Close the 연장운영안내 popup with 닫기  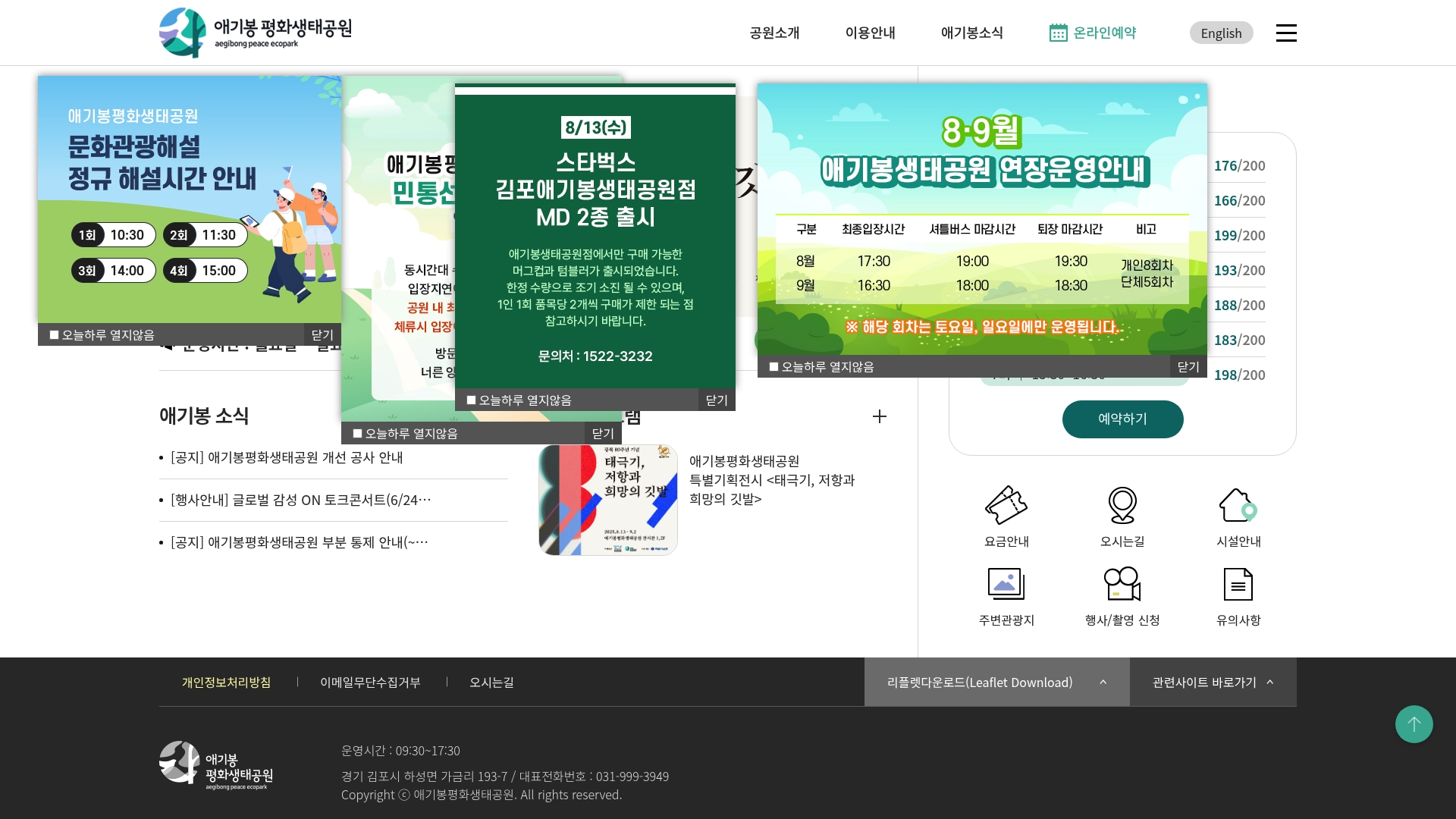tap(1188, 366)
